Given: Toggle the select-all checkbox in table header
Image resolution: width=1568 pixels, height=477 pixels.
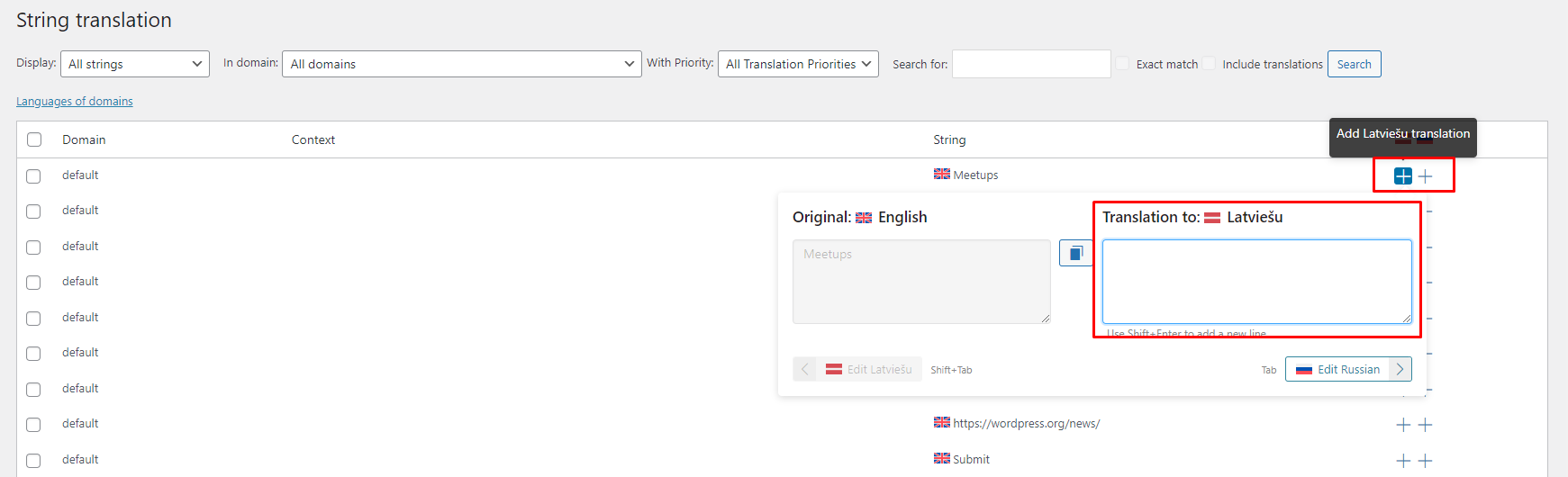Looking at the screenshot, I should coord(34,139).
